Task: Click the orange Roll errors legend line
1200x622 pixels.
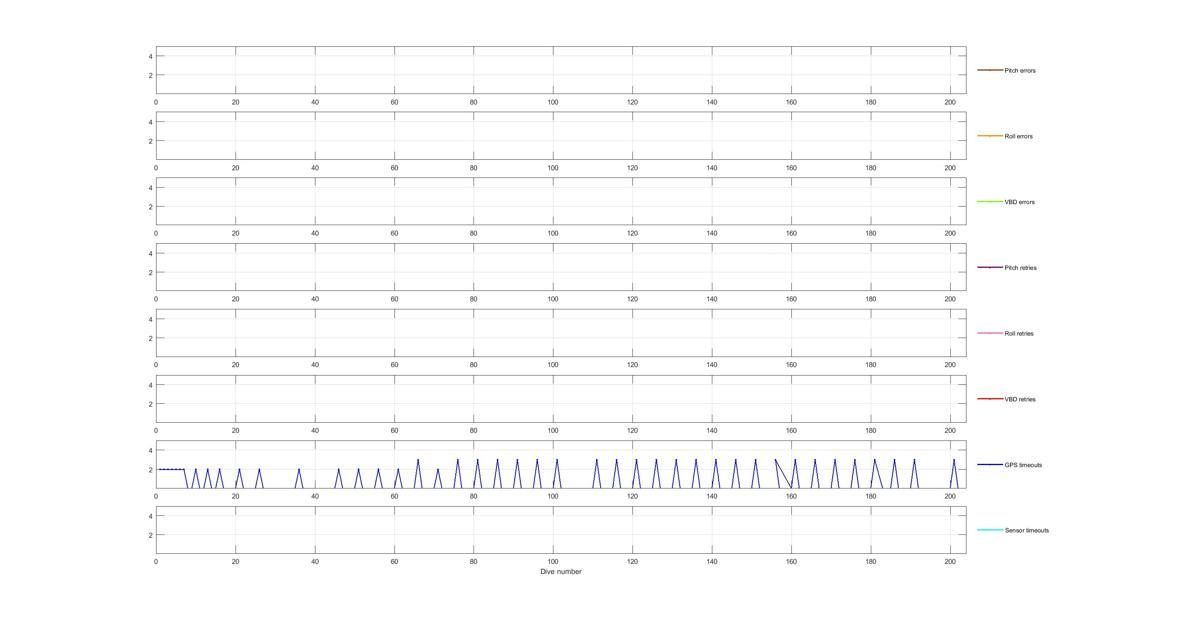Action: tap(990, 136)
